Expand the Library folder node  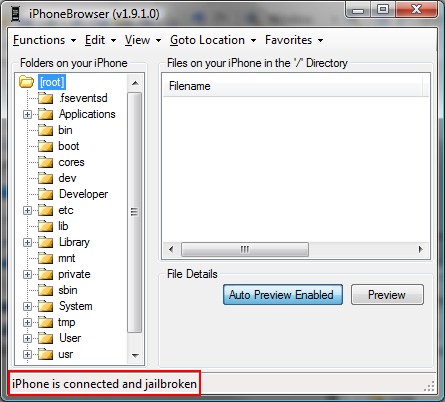click(27, 242)
